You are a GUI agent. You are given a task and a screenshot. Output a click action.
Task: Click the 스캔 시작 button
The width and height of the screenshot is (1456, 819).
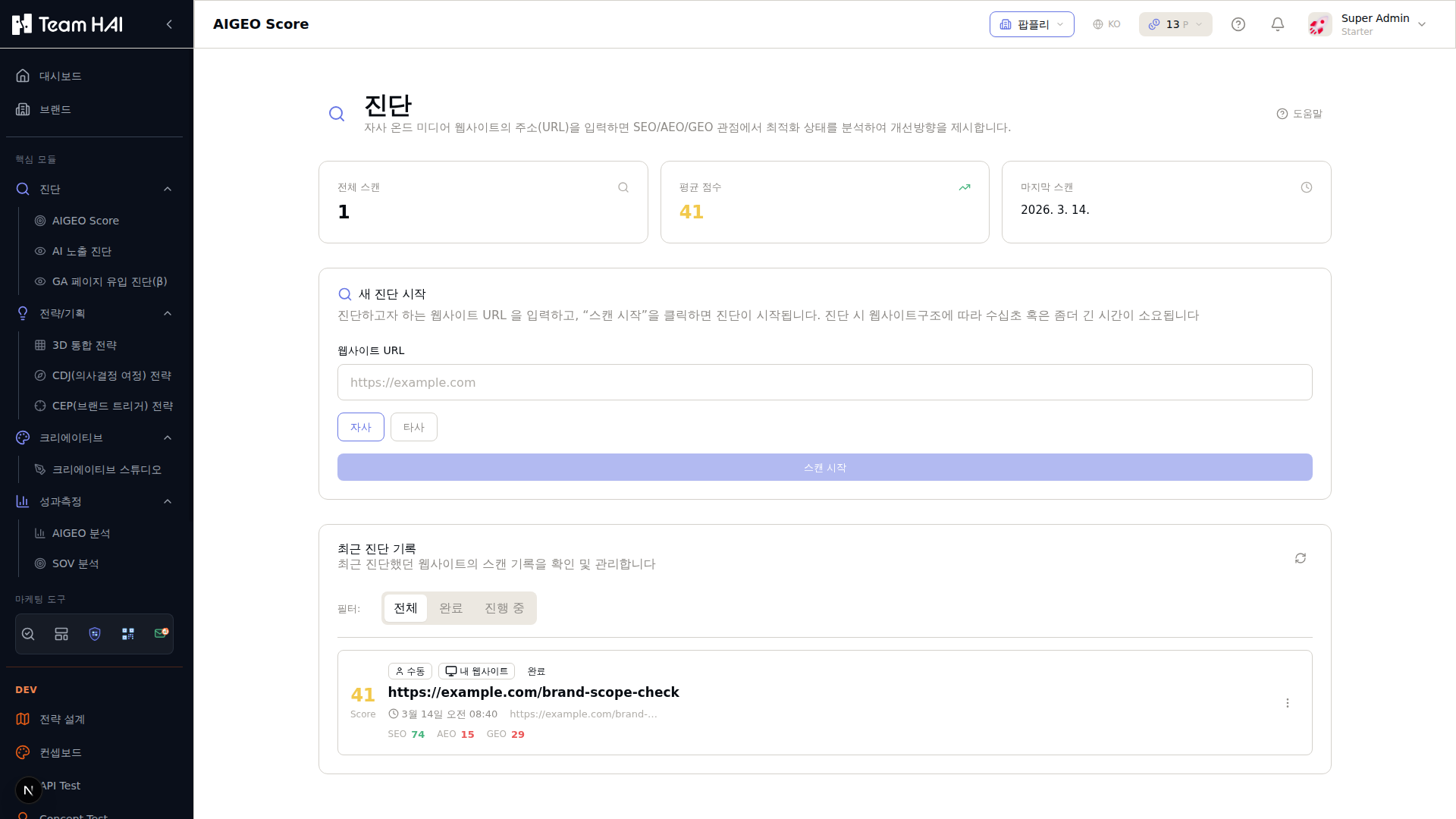pos(825,467)
